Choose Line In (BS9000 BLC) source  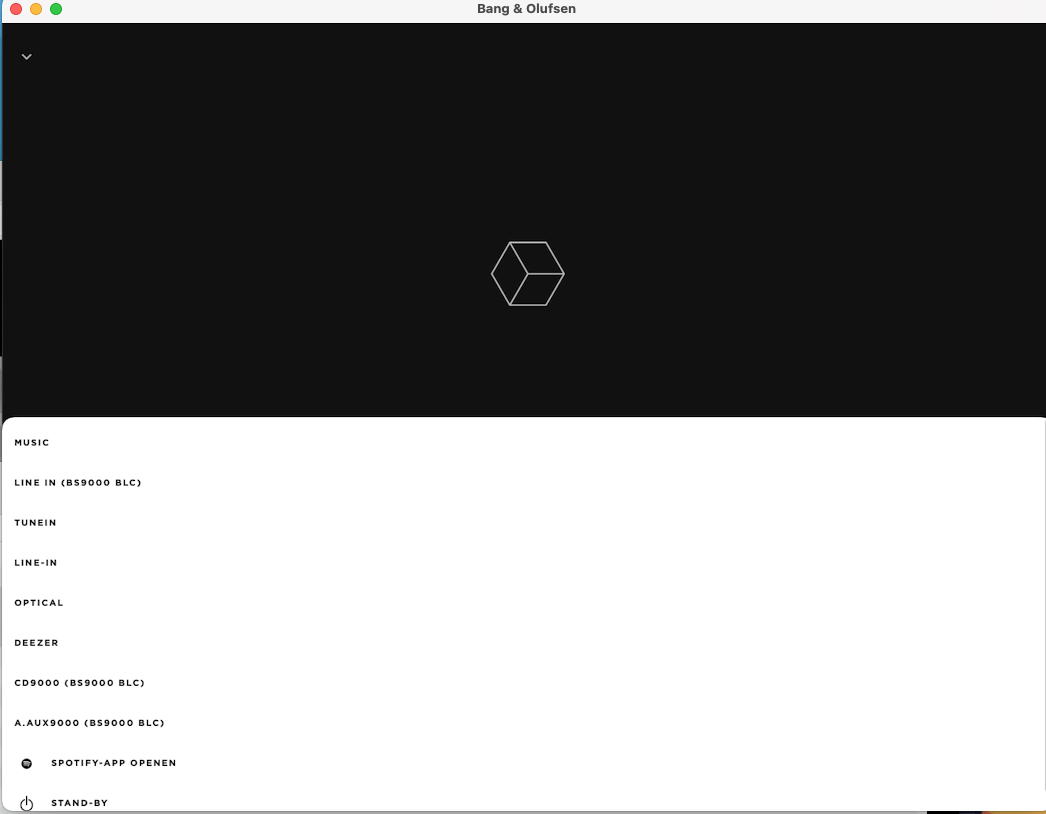click(78, 483)
